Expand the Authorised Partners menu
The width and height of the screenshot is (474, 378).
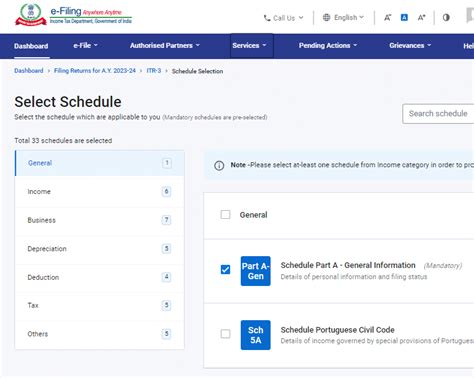click(x=165, y=46)
